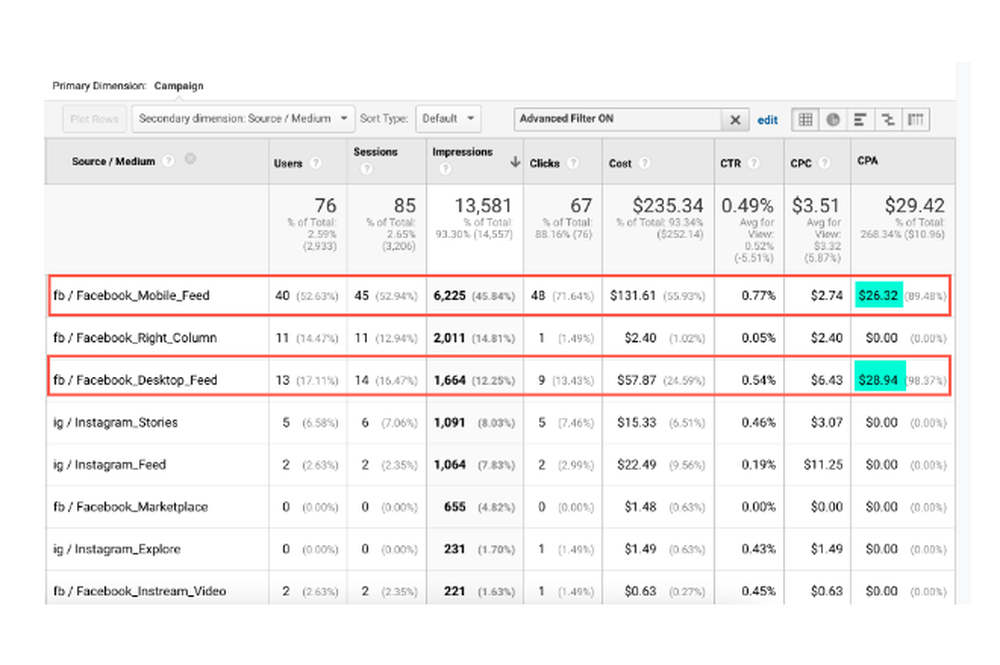
Task: Select ig / Instagram_Explore row label
Action: [117, 549]
